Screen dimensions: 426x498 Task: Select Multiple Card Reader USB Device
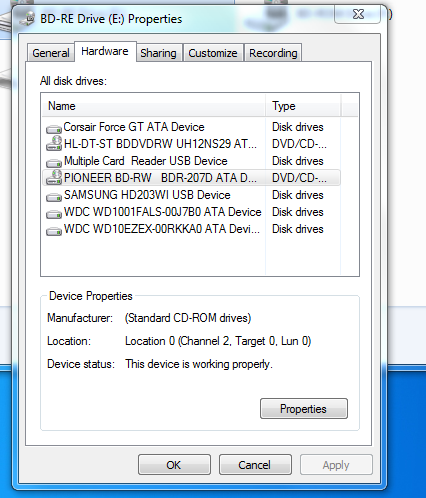click(x=191, y=161)
